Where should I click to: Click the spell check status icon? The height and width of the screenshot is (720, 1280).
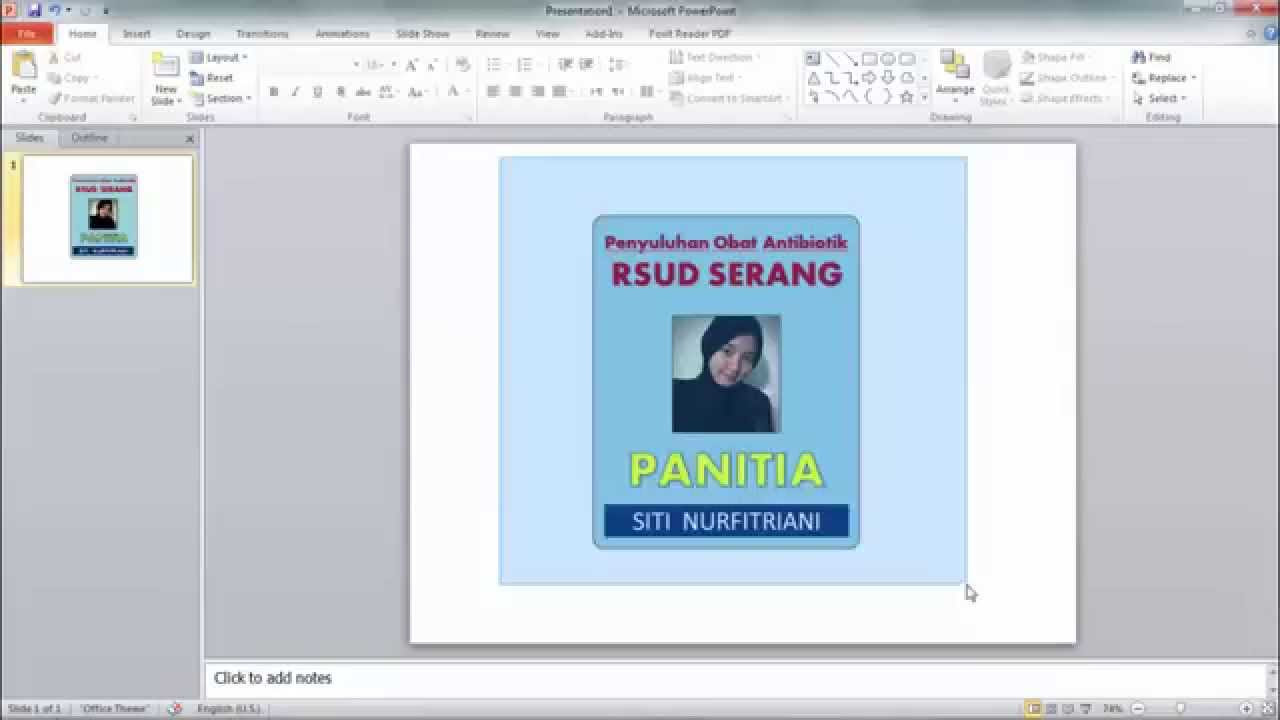point(175,708)
